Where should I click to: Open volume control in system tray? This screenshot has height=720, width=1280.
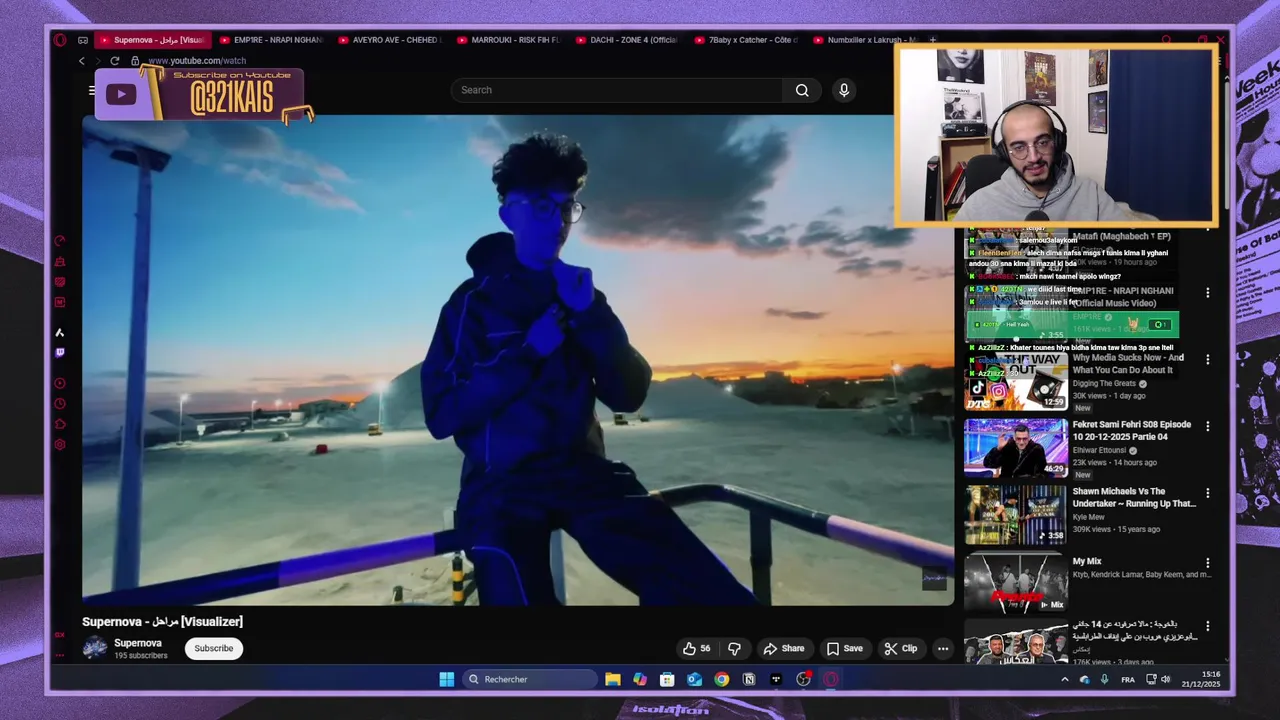1165,679
